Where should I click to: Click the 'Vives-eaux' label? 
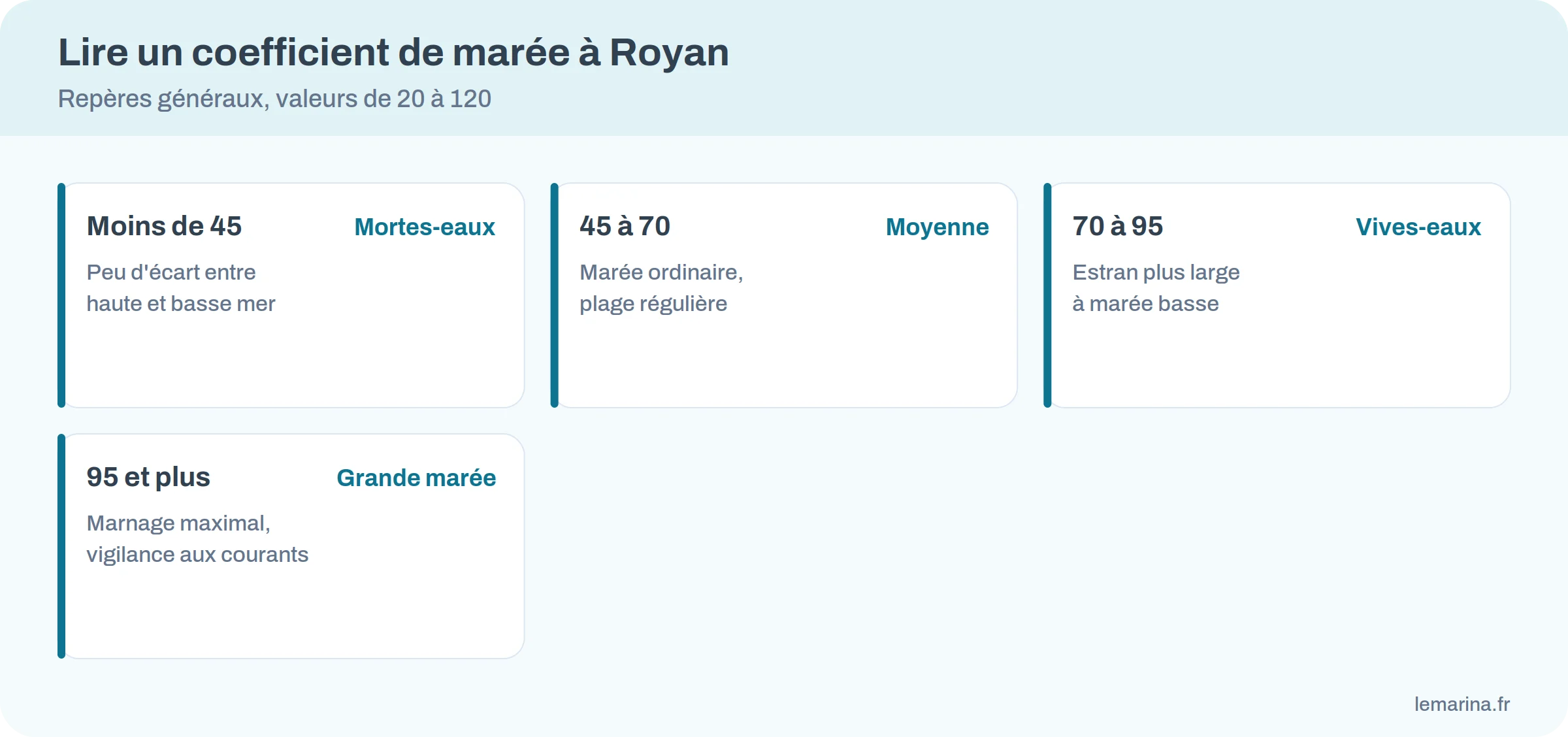(1418, 227)
